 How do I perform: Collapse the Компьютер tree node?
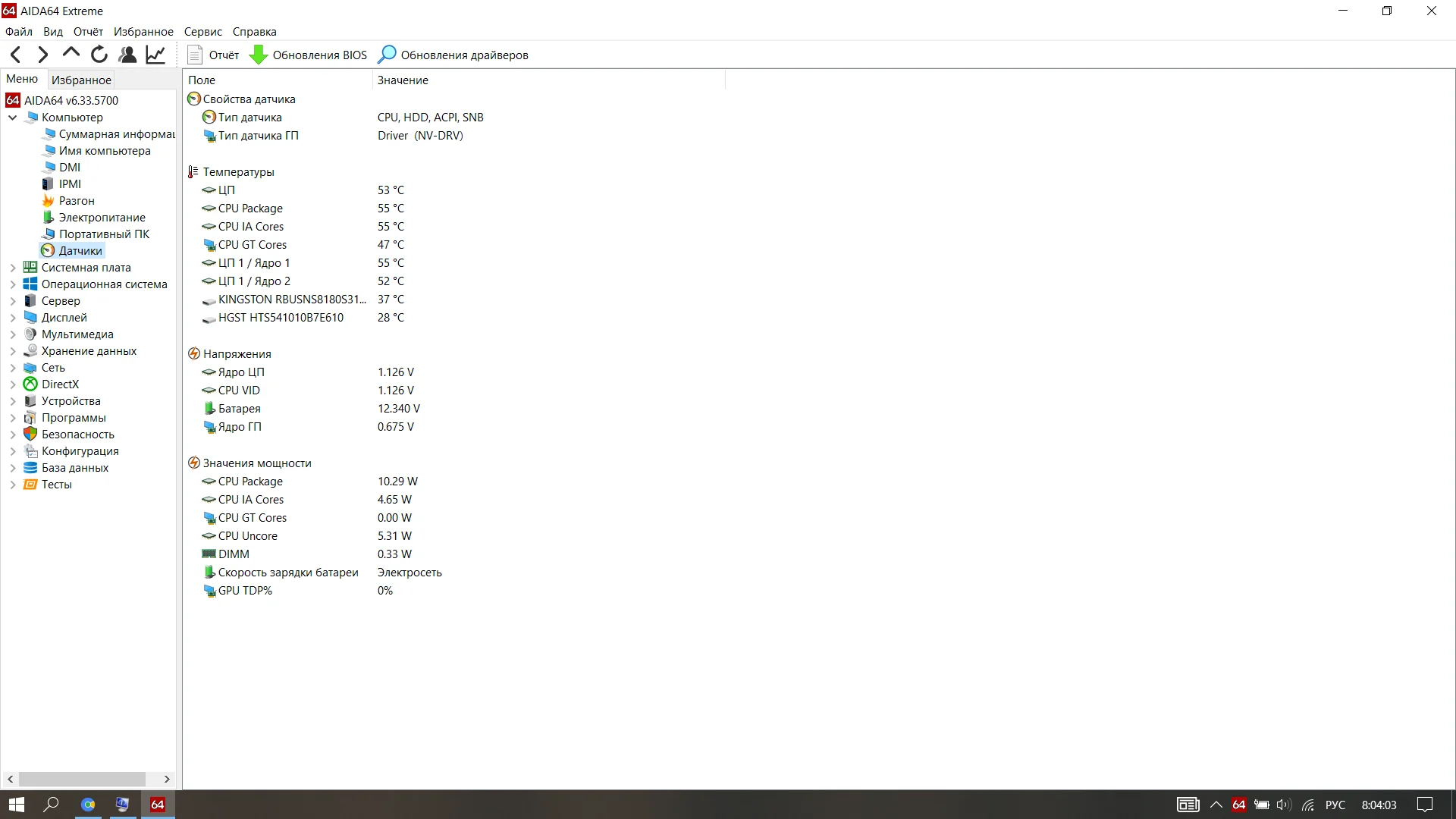pos(13,118)
